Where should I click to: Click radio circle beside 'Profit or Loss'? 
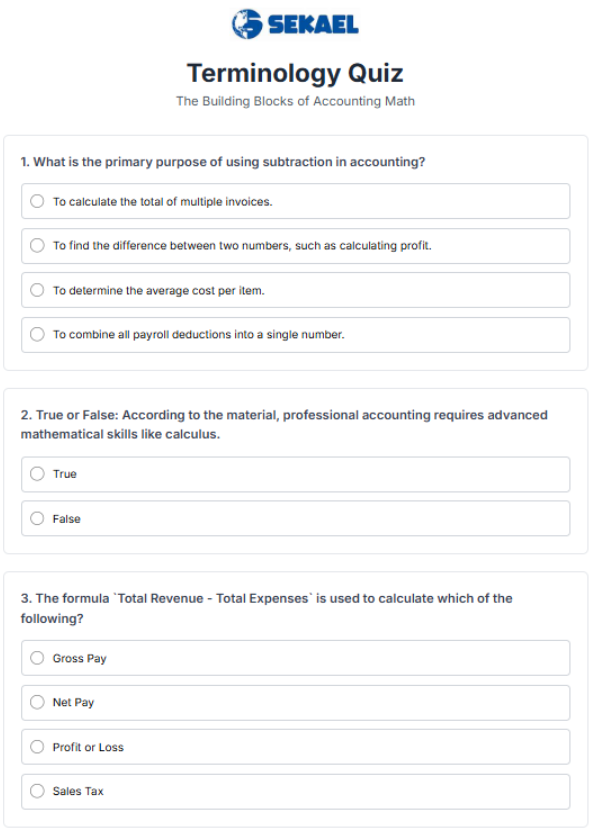point(37,748)
